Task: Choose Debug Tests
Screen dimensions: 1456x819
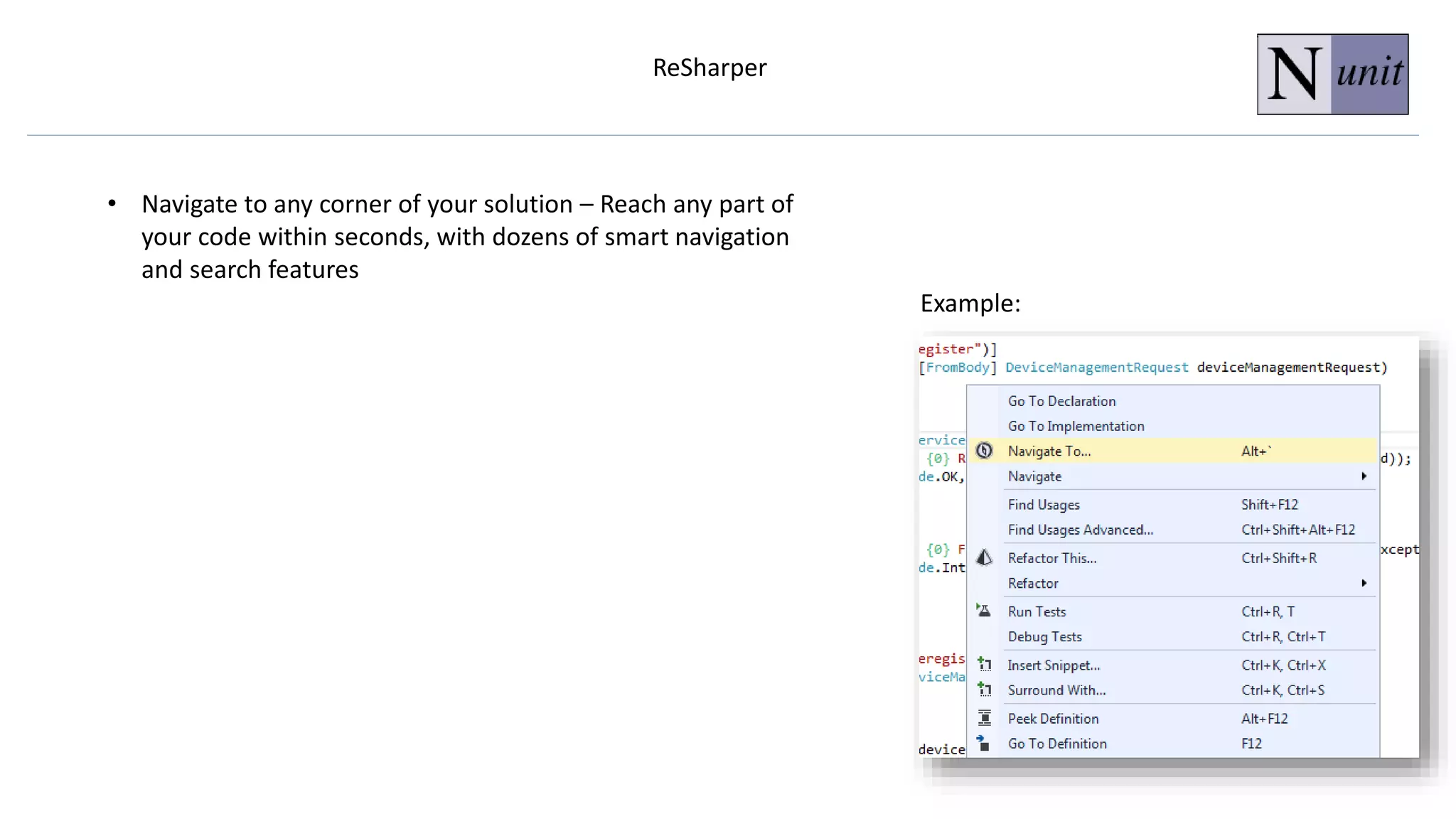Action: pos(1172,636)
